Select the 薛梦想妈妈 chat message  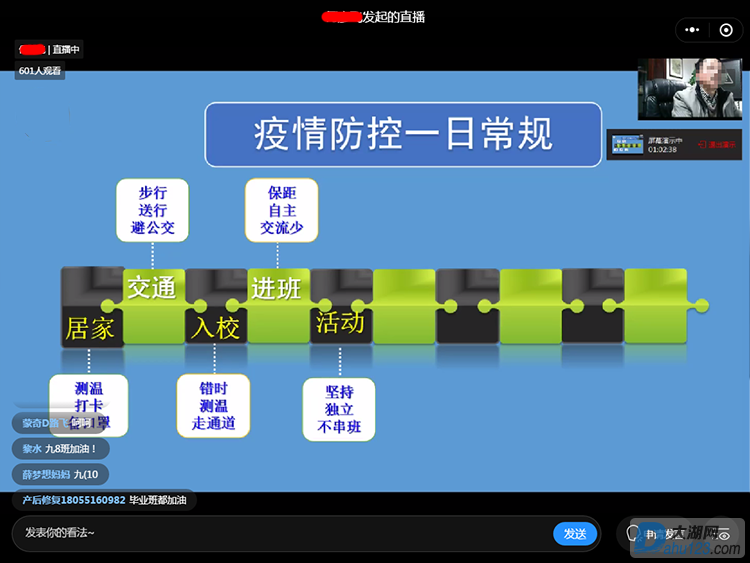[x=60, y=475]
